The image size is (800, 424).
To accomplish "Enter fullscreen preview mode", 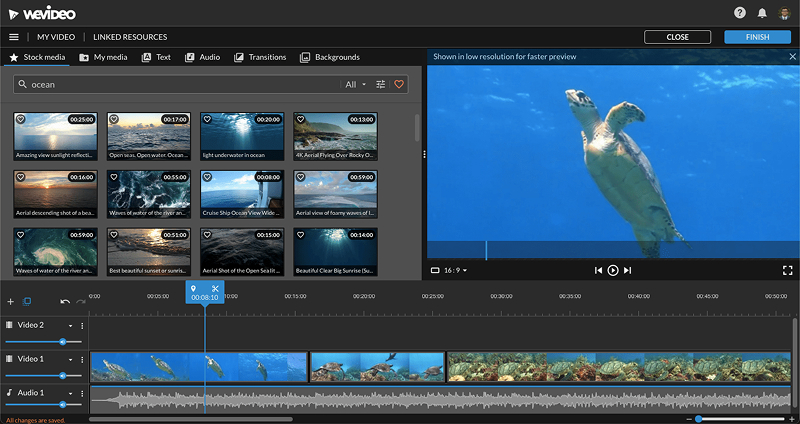I will (787, 270).
